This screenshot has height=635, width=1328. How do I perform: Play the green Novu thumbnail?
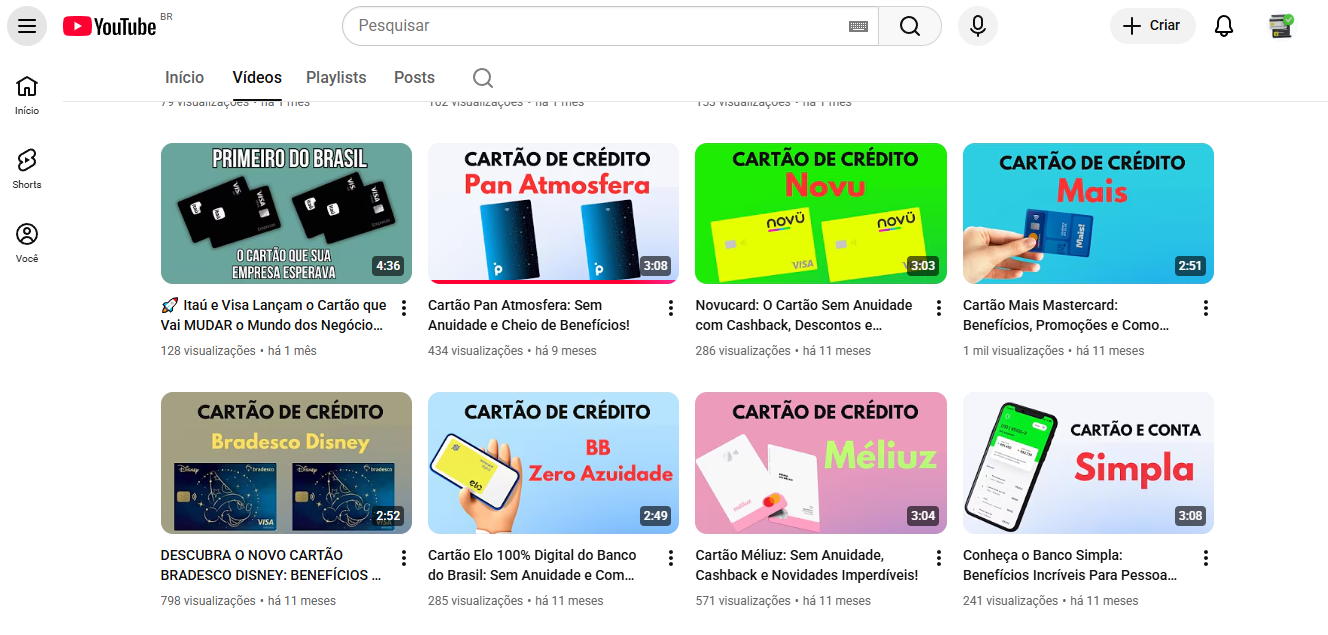pyautogui.click(x=821, y=213)
